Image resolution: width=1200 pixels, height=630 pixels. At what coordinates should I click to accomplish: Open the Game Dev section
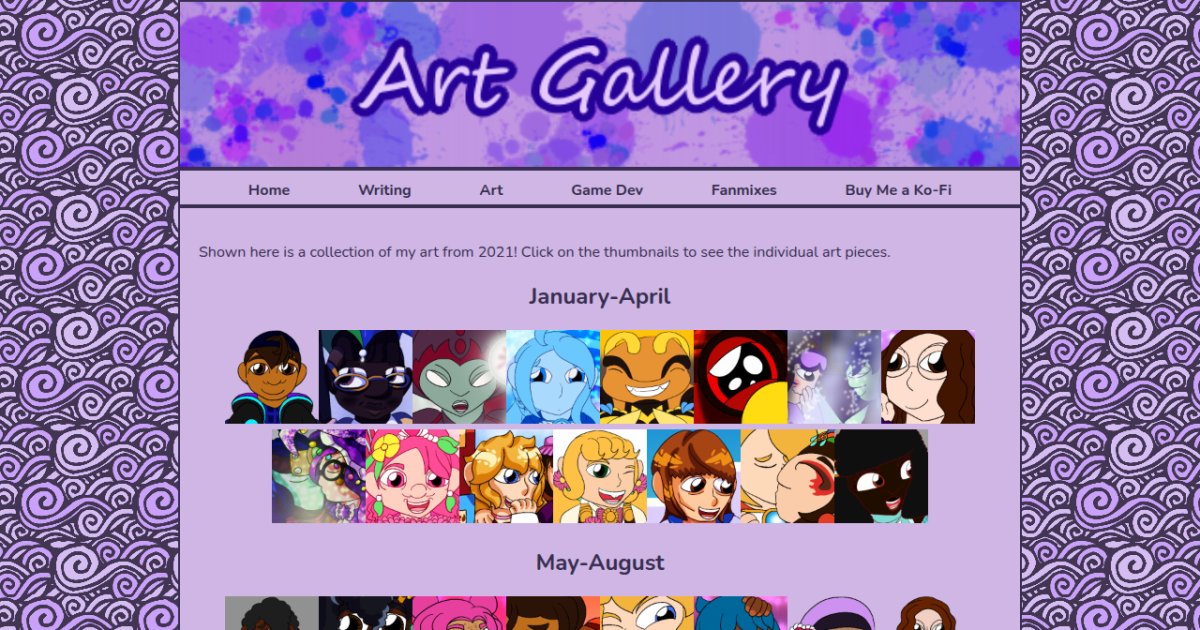pyautogui.click(x=607, y=190)
